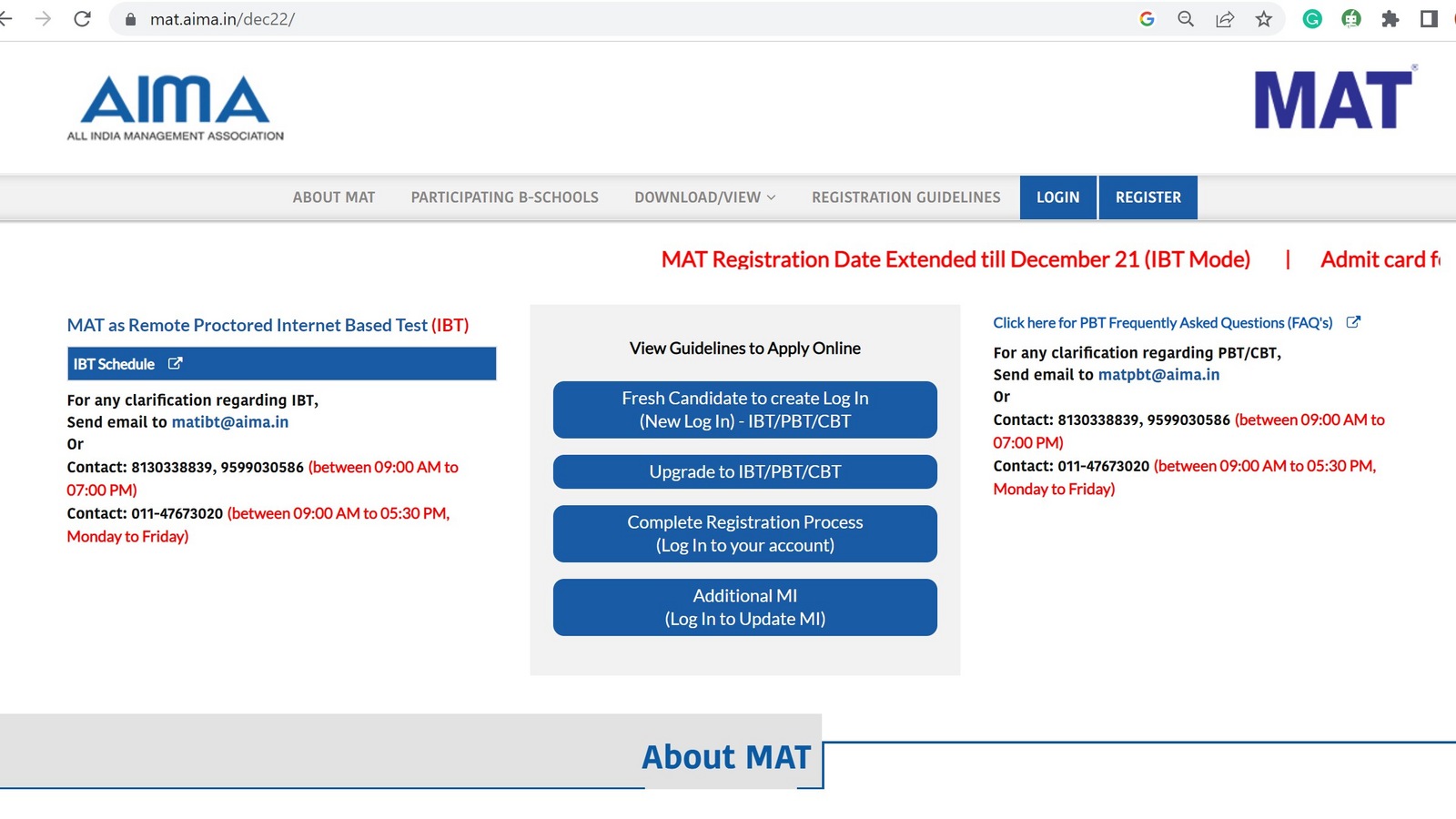Open the browser Extensions puzzle-piece icon
Viewport: 1456px width, 819px height.
pyautogui.click(x=1391, y=18)
